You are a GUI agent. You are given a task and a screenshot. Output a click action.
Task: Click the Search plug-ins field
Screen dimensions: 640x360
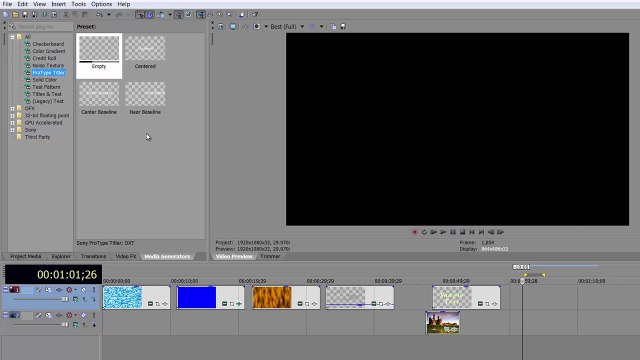click(41, 27)
